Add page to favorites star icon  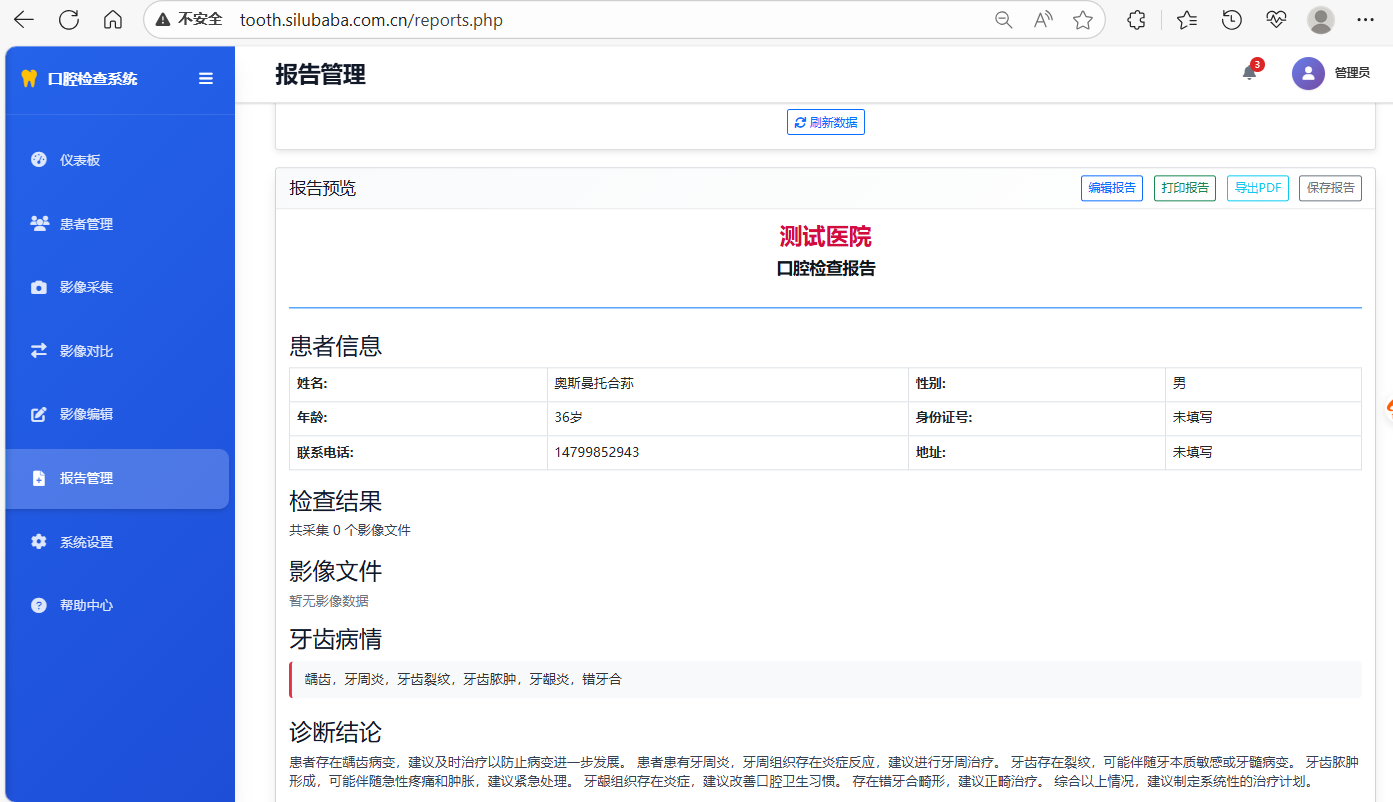pyautogui.click(x=1082, y=20)
